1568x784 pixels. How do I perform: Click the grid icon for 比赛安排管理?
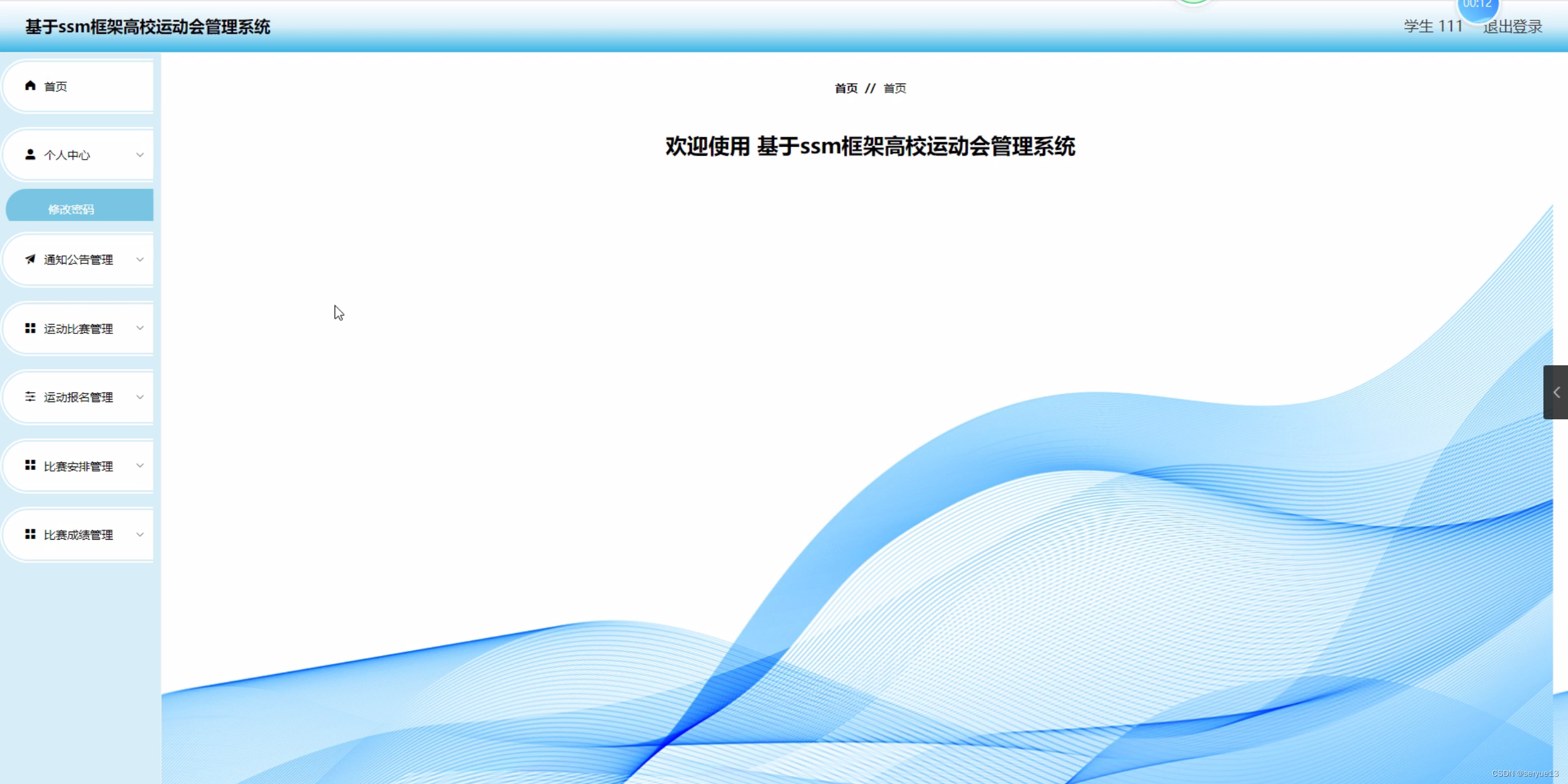pyautogui.click(x=29, y=465)
